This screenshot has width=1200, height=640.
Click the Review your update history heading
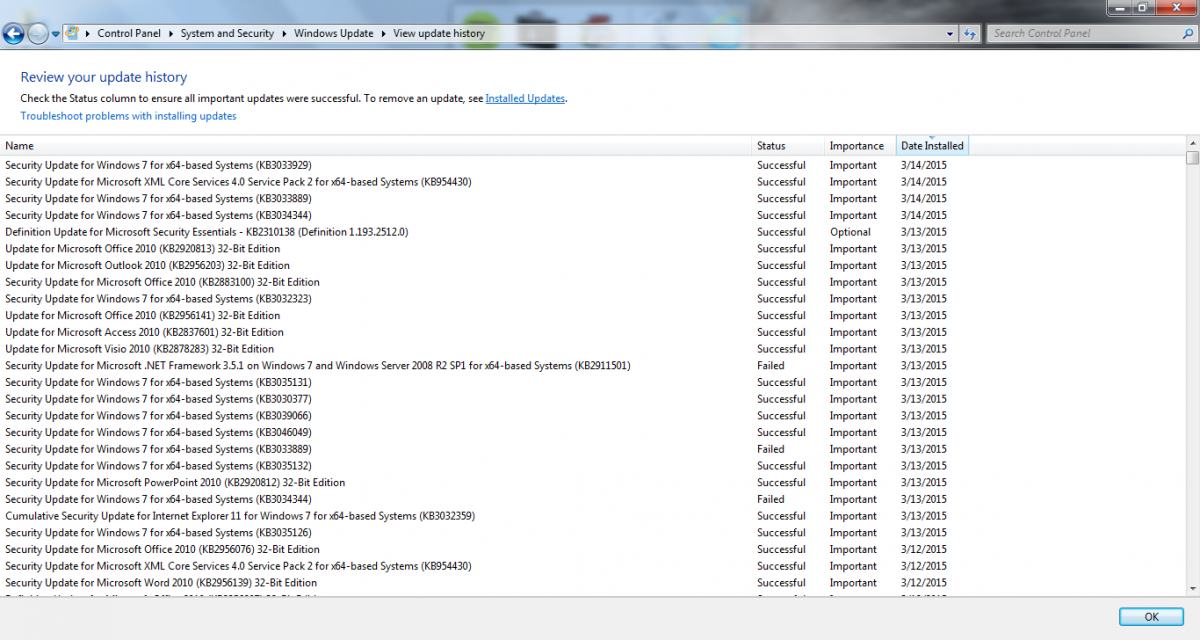click(104, 77)
